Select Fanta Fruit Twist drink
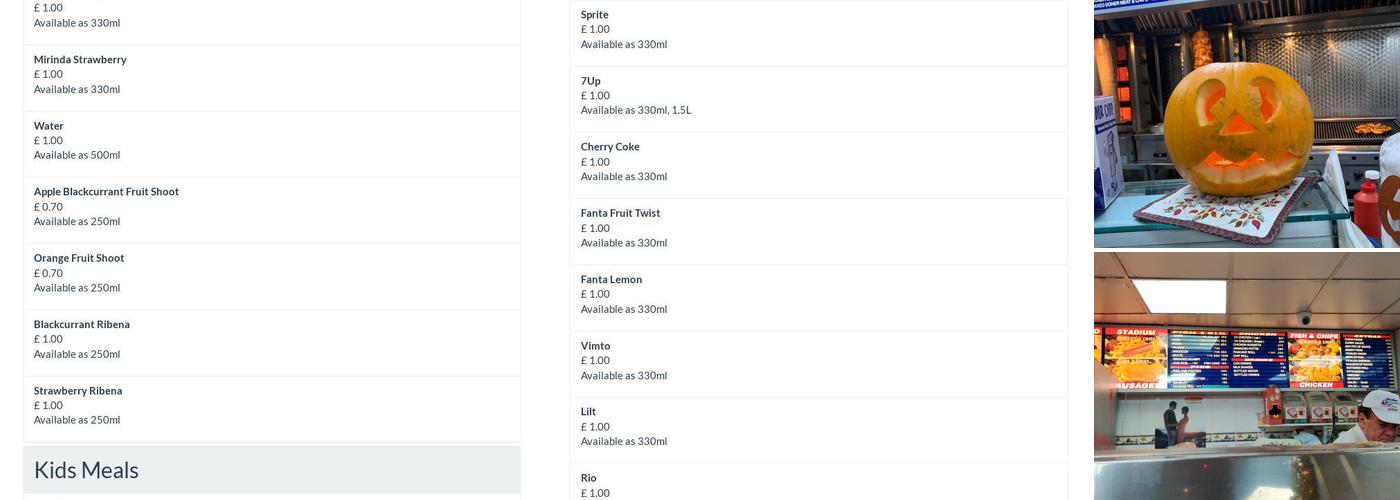Image resolution: width=1400 pixels, height=500 pixels. [620, 213]
